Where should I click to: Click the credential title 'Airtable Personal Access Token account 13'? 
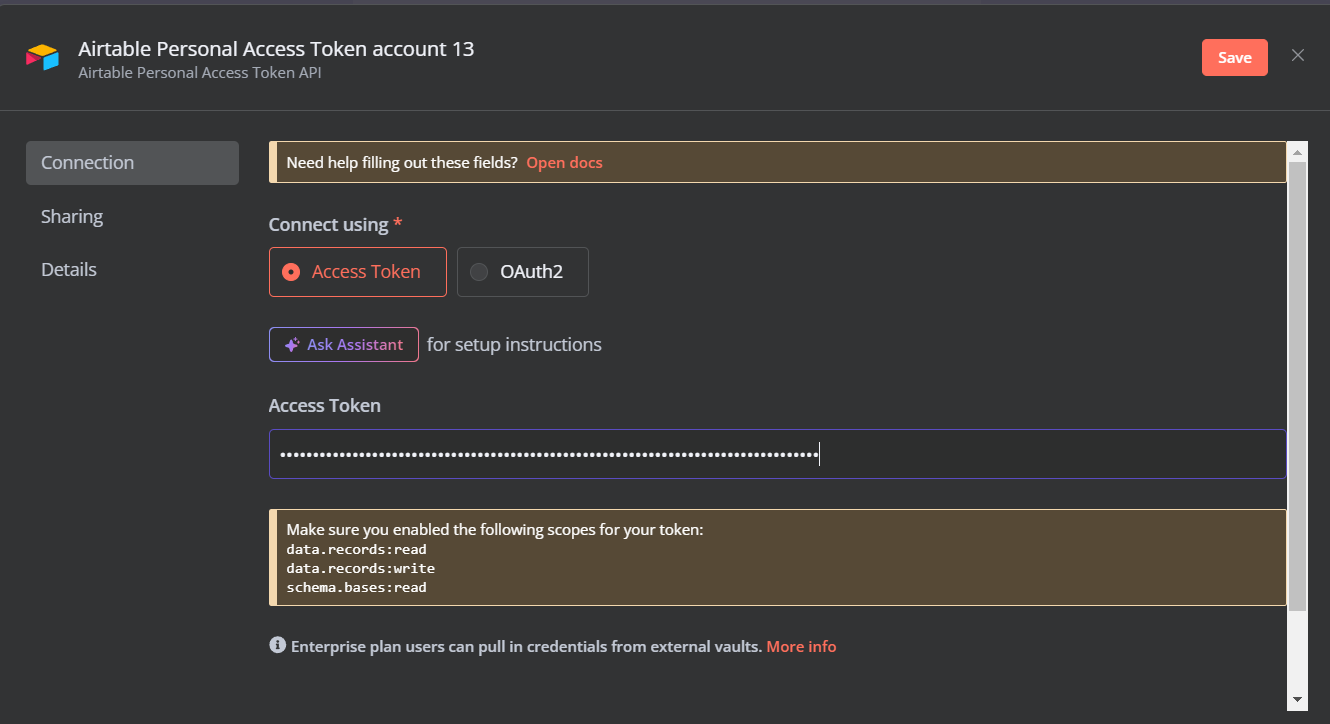(276, 49)
